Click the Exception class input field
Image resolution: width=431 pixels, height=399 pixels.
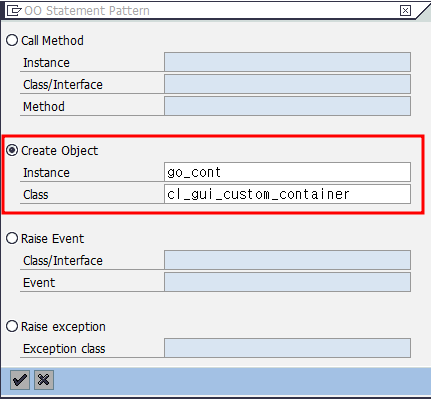click(287, 348)
